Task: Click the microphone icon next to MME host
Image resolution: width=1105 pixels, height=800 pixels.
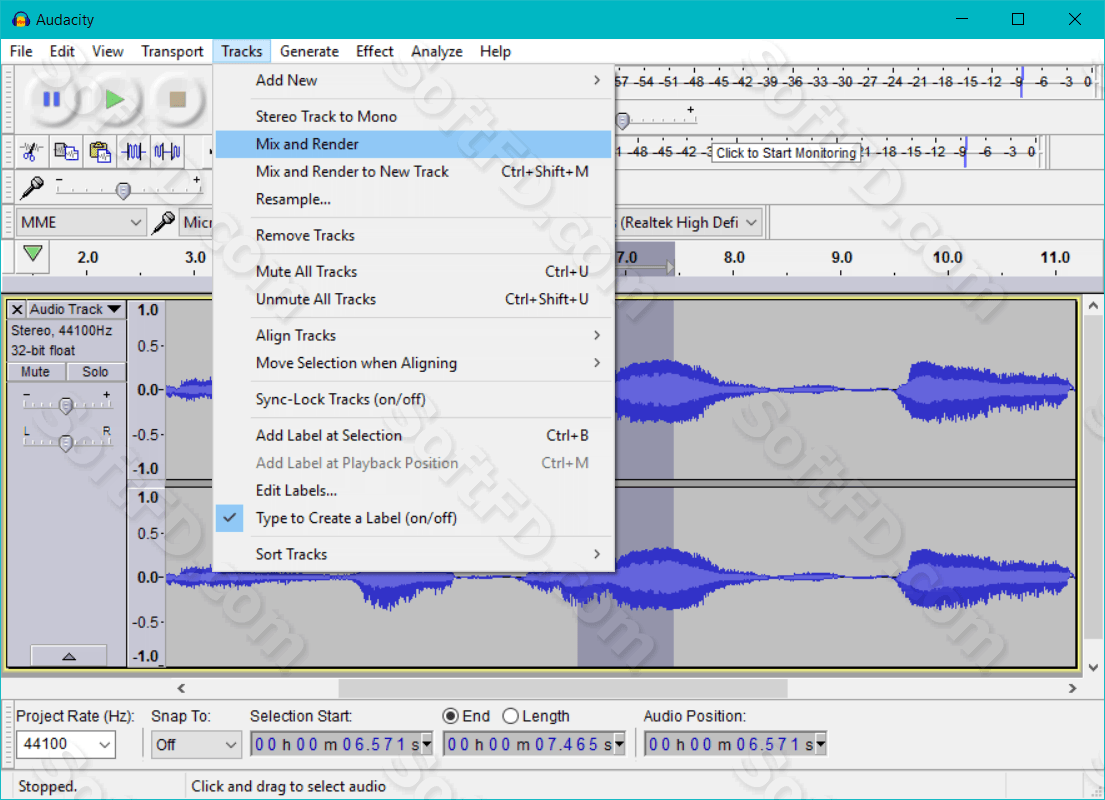Action: tap(163, 223)
